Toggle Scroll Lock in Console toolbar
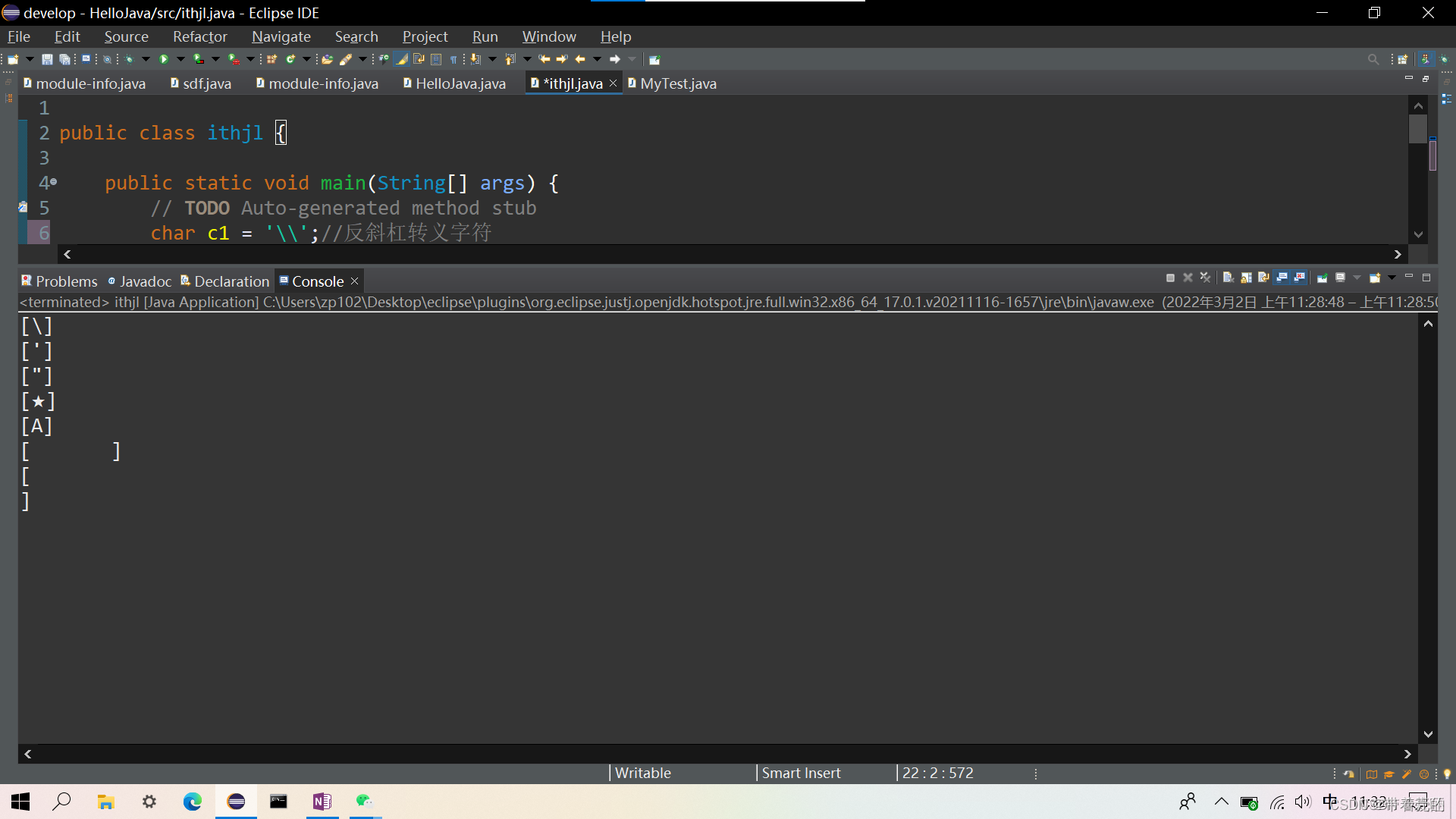The height and width of the screenshot is (819, 1456). pos(1246,278)
